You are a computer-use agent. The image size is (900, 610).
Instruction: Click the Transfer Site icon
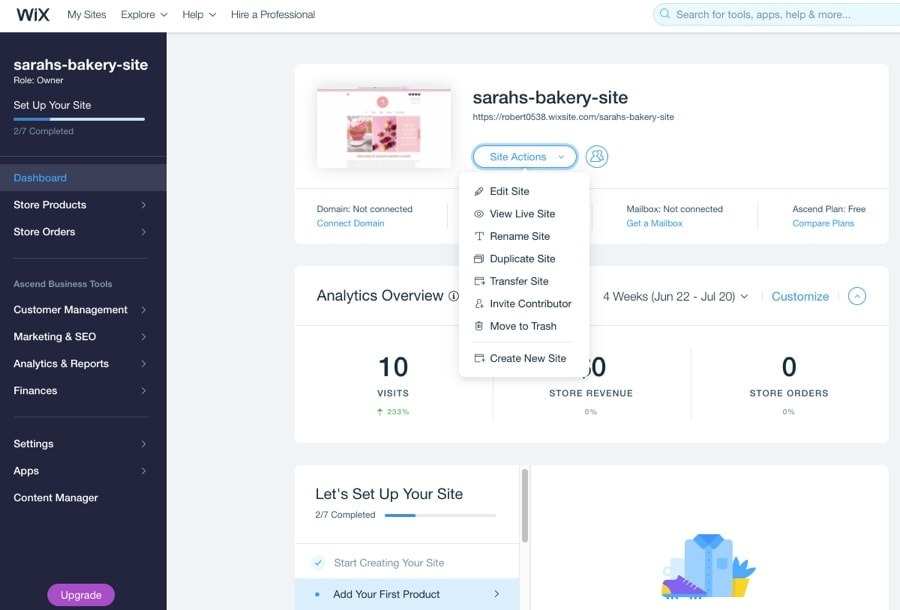click(479, 281)
